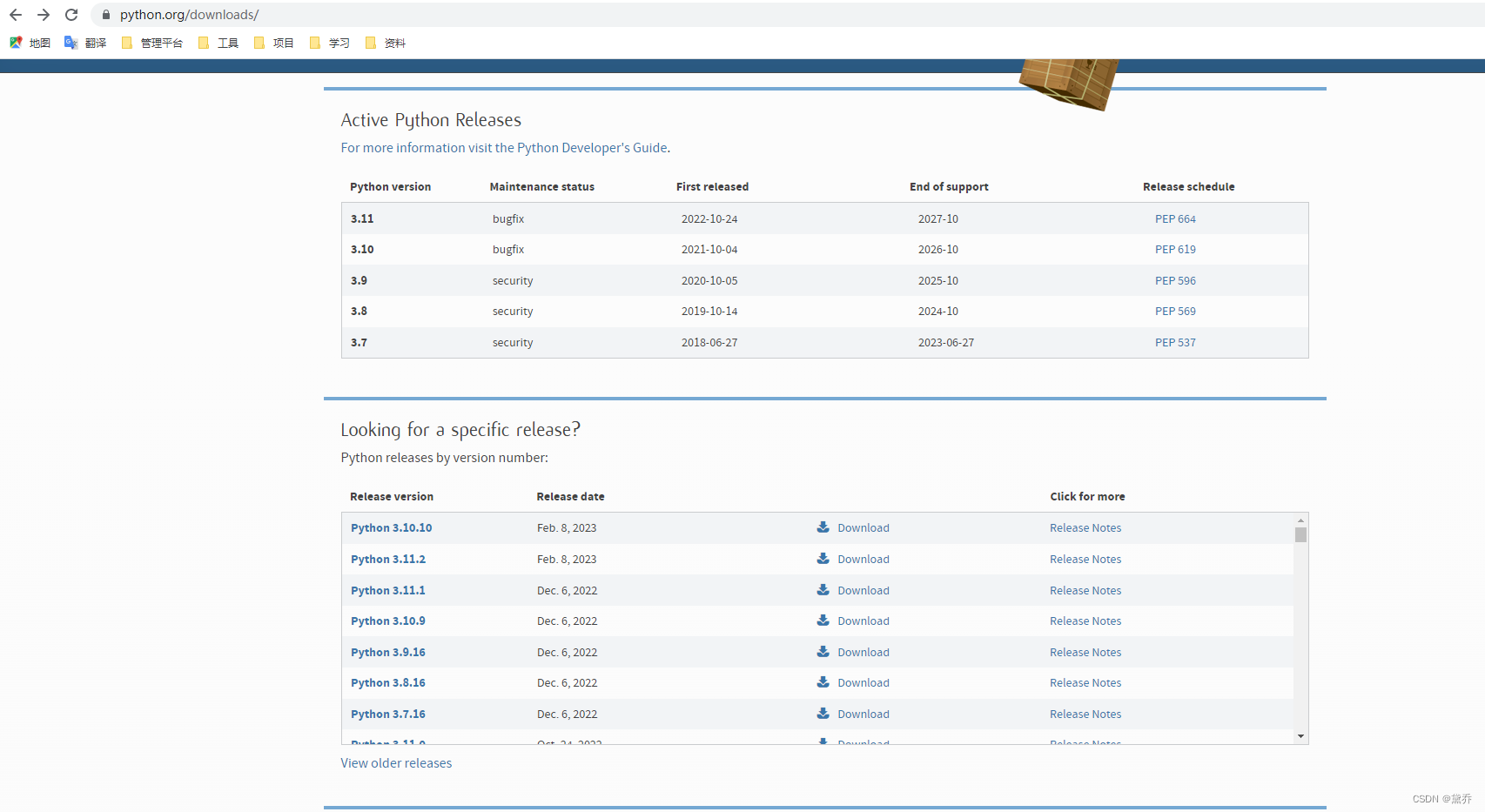
Task: Click end of support date 2023-06-27
Action: tap(946, 343)
